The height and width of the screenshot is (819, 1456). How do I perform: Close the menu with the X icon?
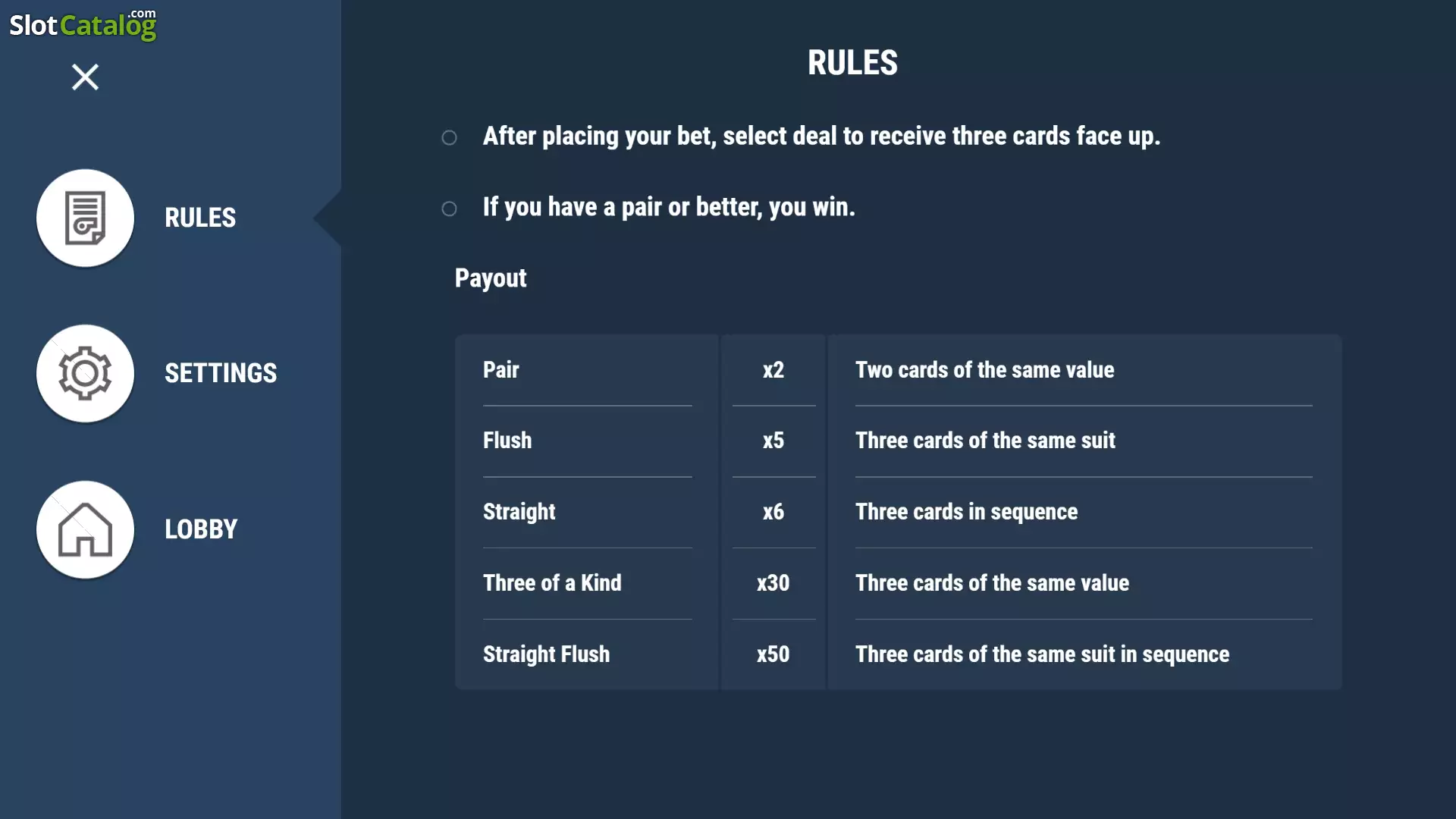tap(85, 77)
